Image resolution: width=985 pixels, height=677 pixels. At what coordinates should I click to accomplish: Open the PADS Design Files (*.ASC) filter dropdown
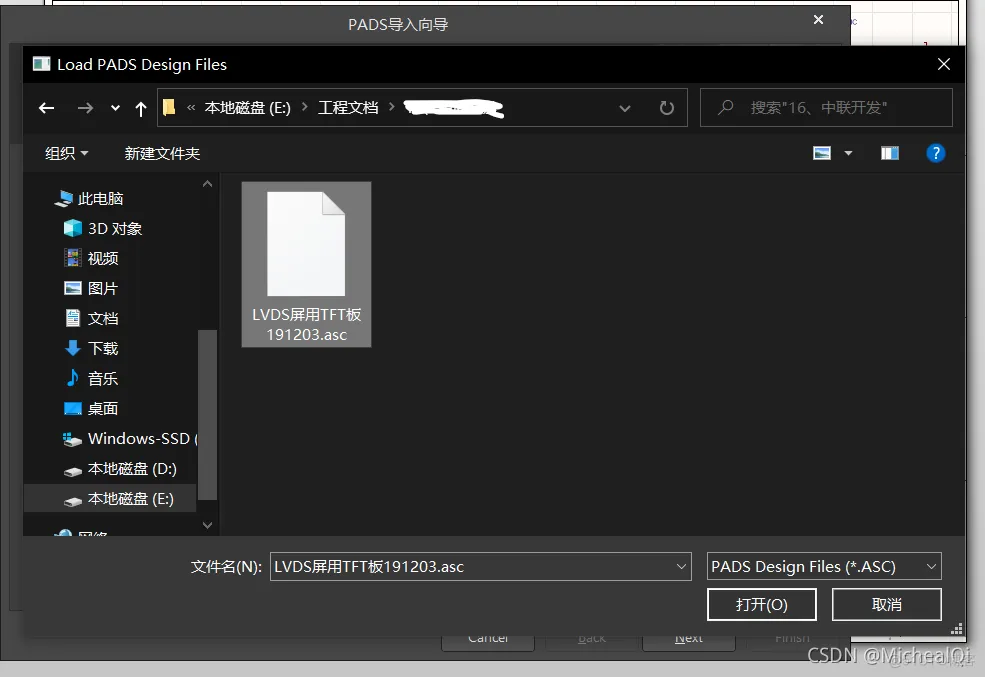point(824,566)
